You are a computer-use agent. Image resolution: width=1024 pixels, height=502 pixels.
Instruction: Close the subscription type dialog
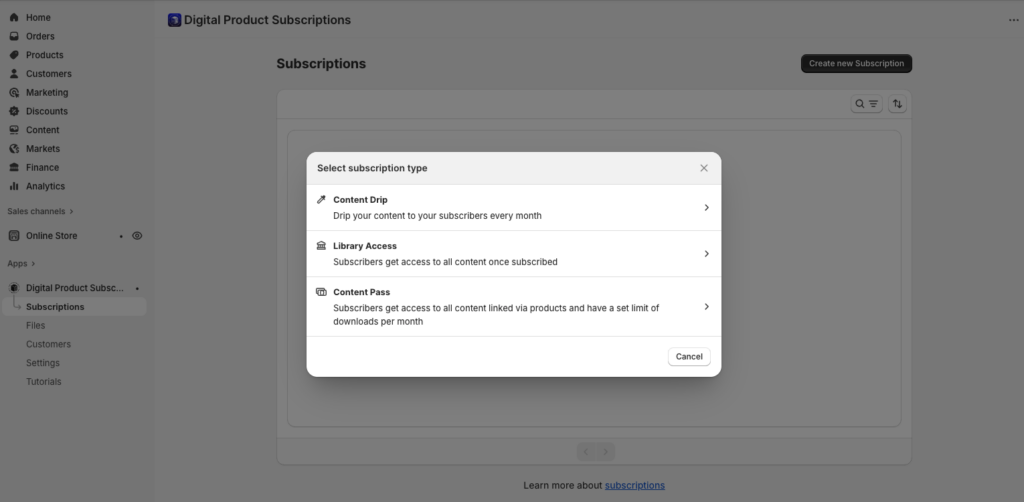703,168
